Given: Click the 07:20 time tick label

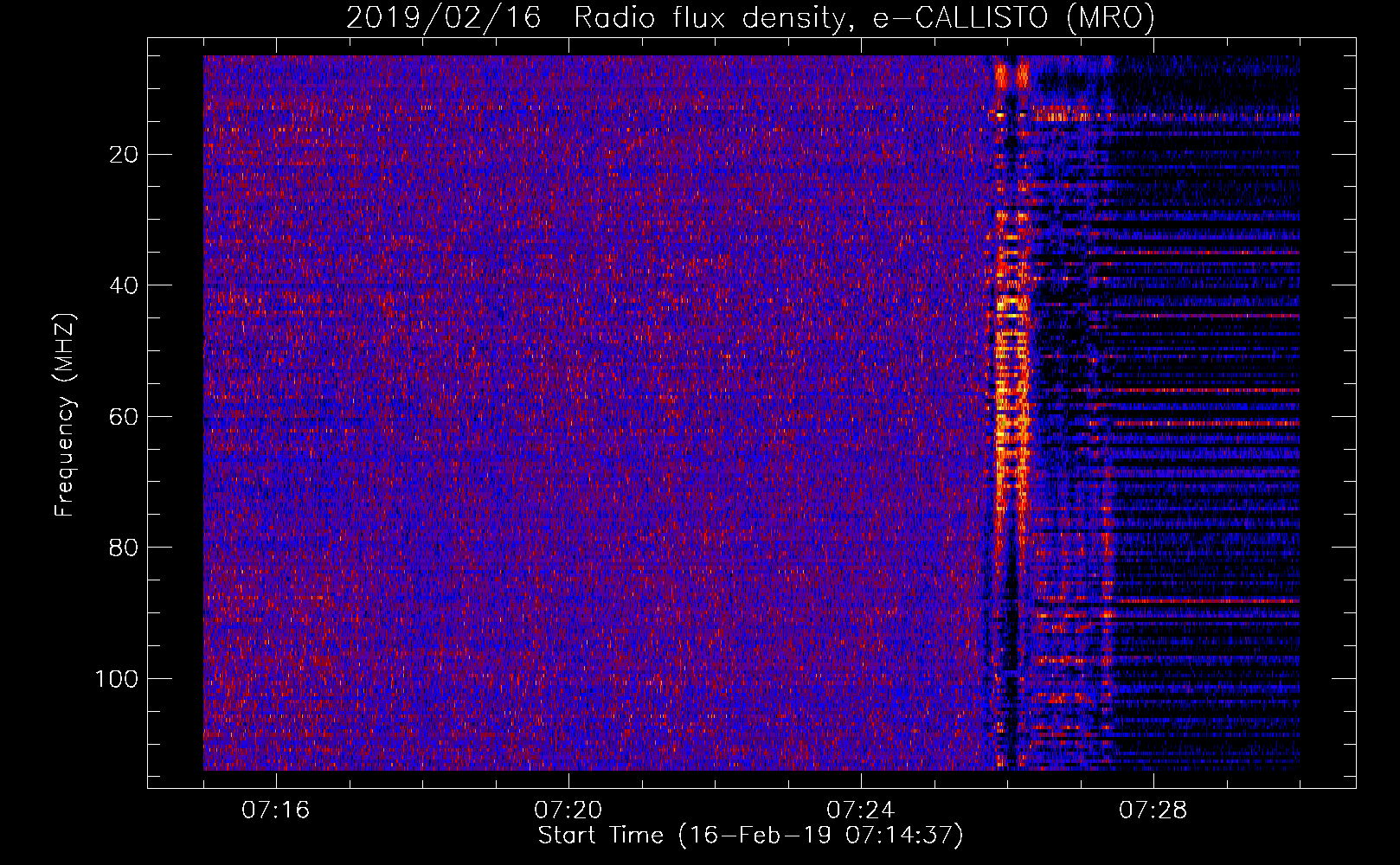Looking at the screenshot, I should (568, 811).
